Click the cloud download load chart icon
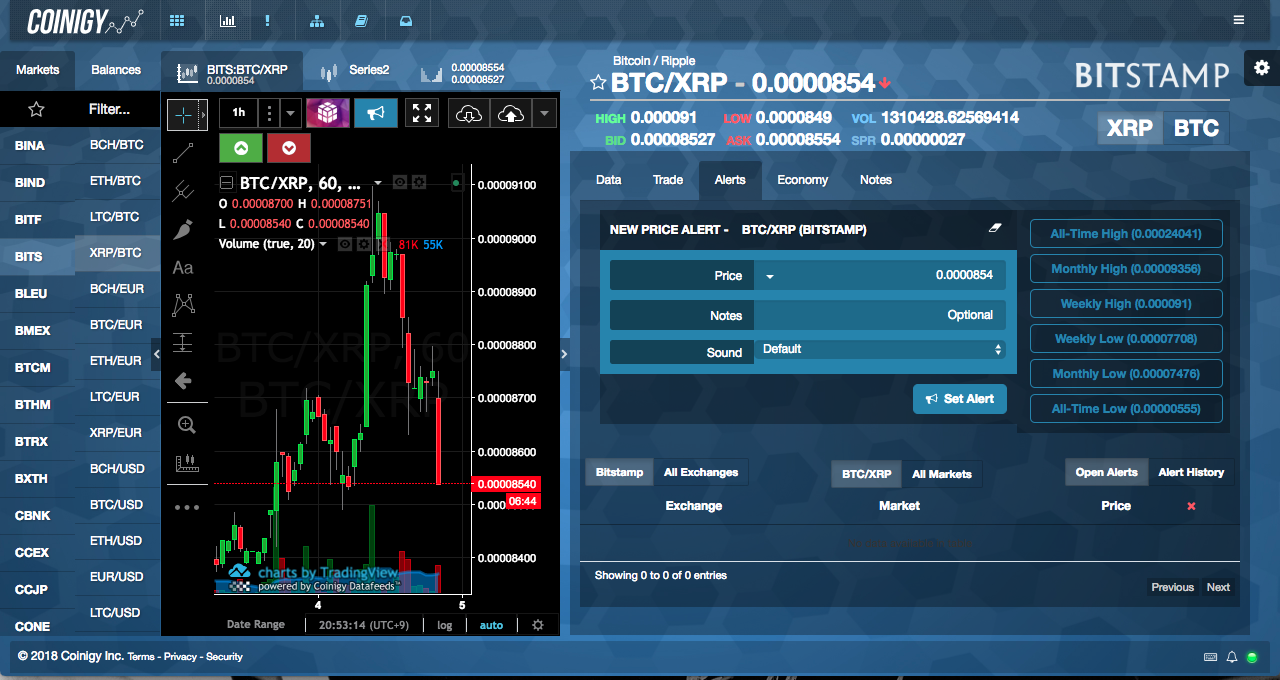This screenshot has height=680, width=1280. pyautogui.click(x=467, y=113)
